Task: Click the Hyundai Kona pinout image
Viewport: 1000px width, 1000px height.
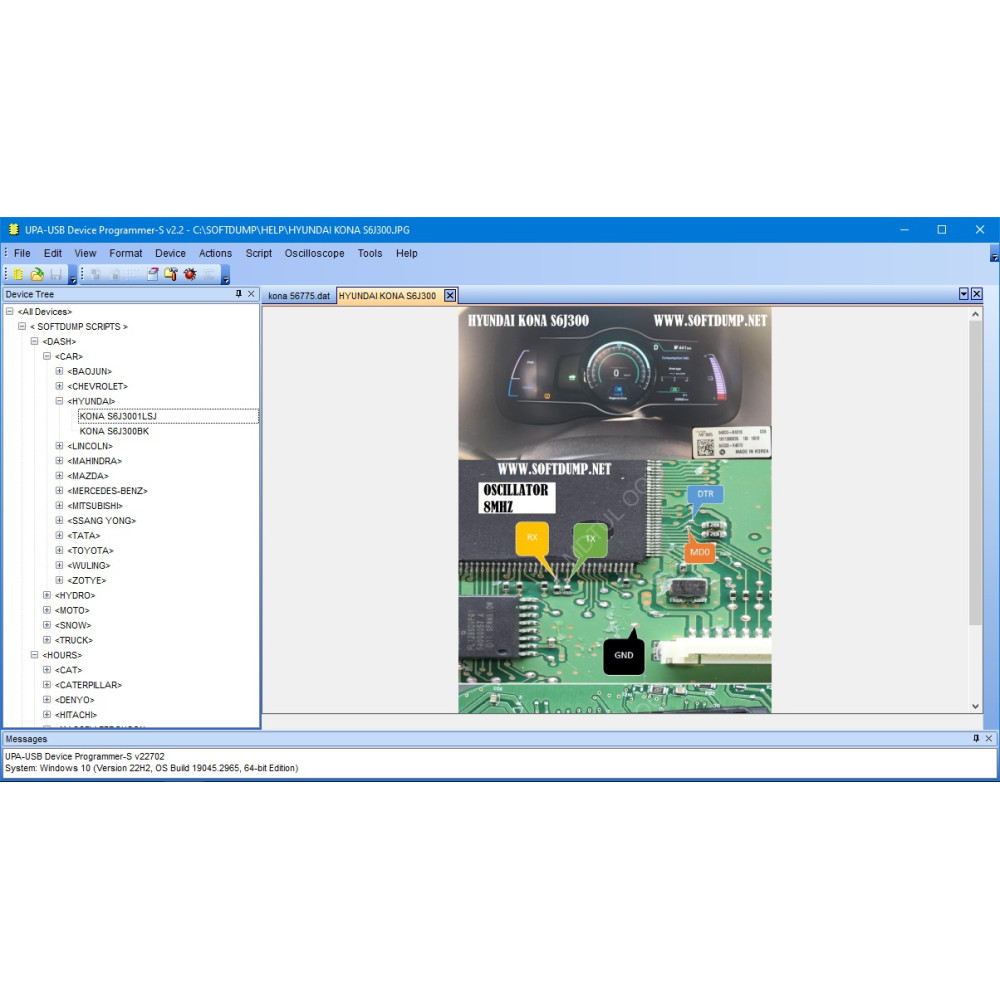Action: [615, 510]
